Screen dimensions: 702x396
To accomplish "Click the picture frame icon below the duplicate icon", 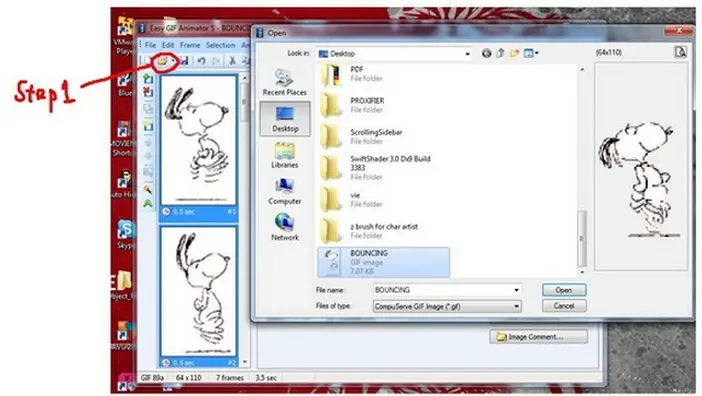I will [x=148, y=127].
